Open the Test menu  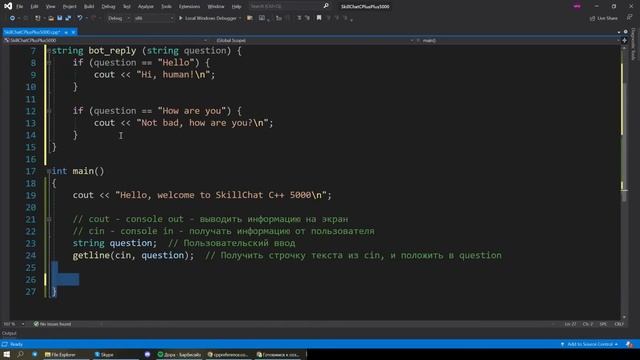pos(127,7)
